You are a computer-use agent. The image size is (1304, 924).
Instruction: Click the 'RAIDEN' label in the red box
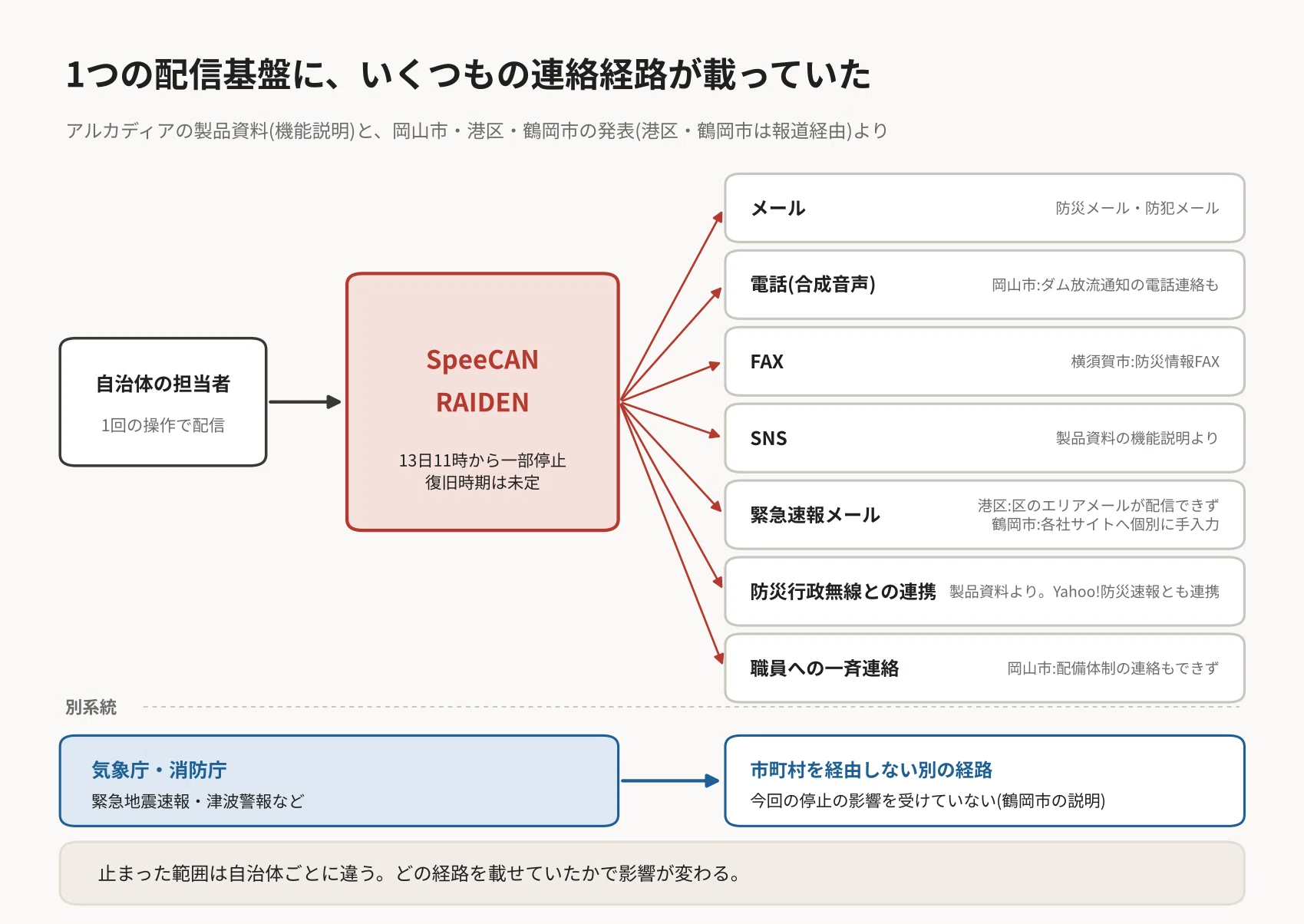pyautogui.click(x=483, y=402)
